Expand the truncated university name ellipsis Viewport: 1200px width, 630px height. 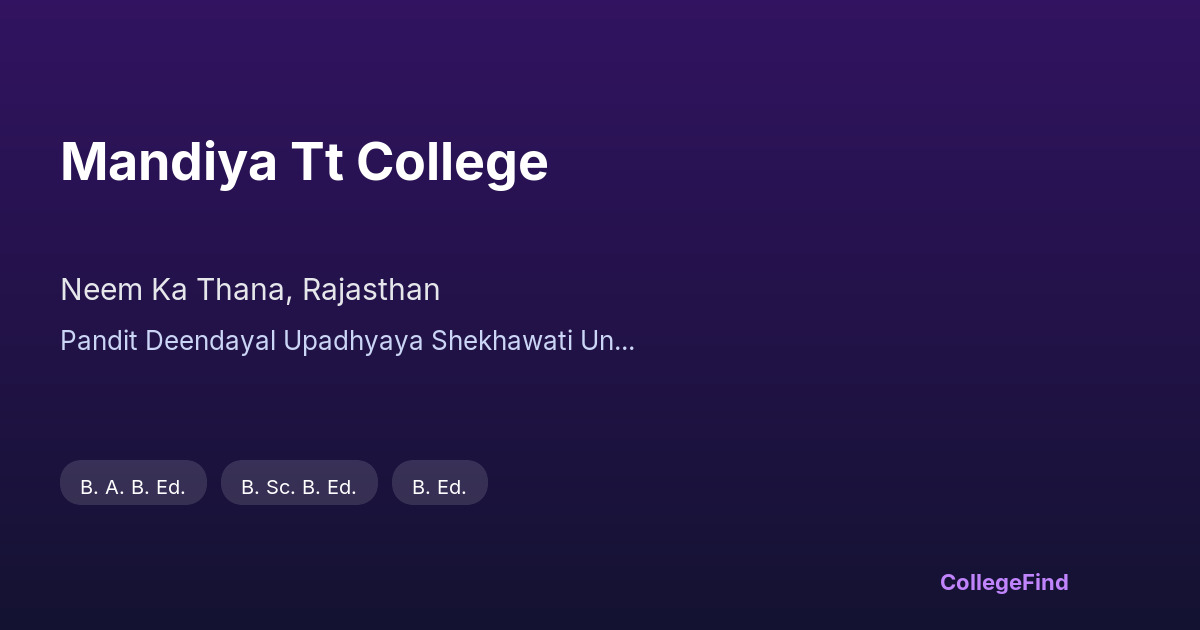(x=625, y=342)
